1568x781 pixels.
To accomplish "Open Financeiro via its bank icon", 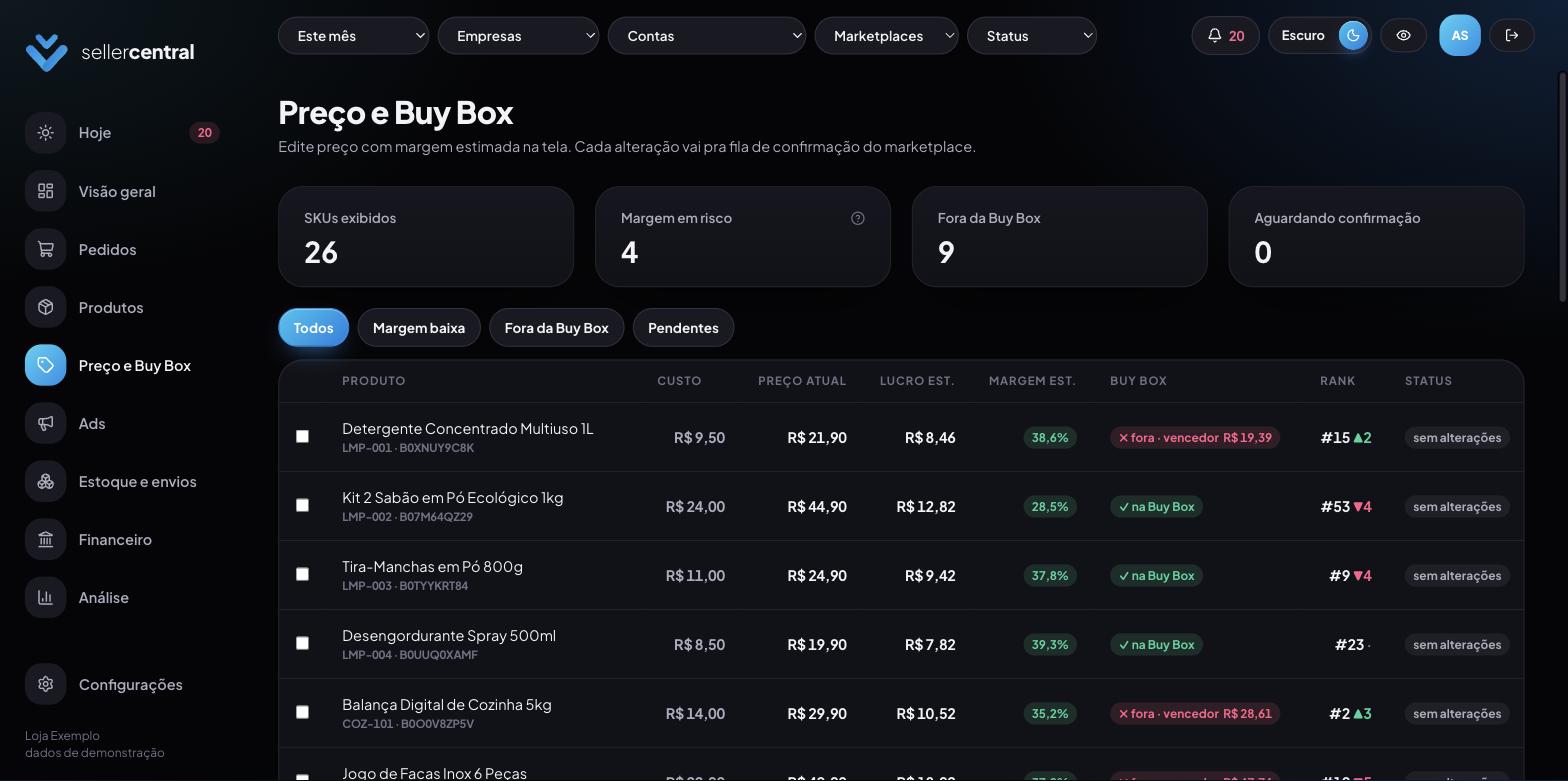I will [45, 539].
